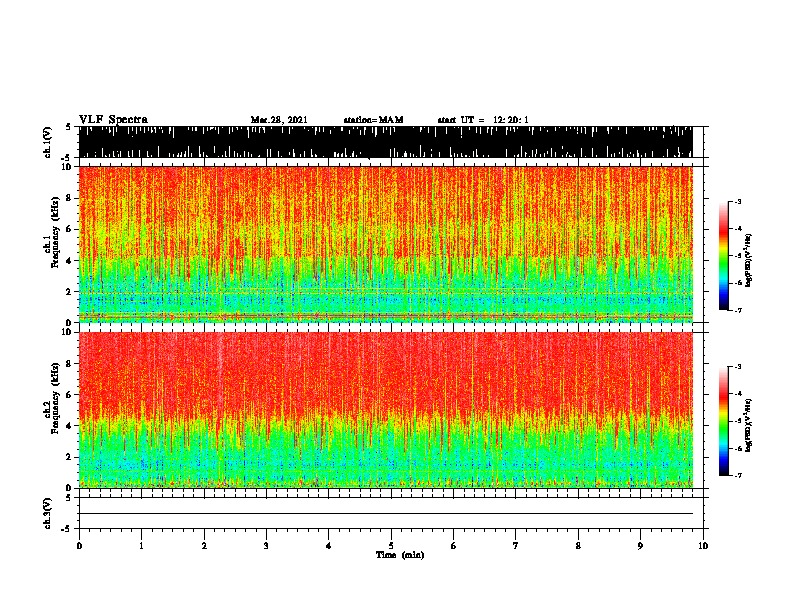
Task: Click the ch.2 "Frequency (kHz)" axis label
Action: tap(55, 398)
